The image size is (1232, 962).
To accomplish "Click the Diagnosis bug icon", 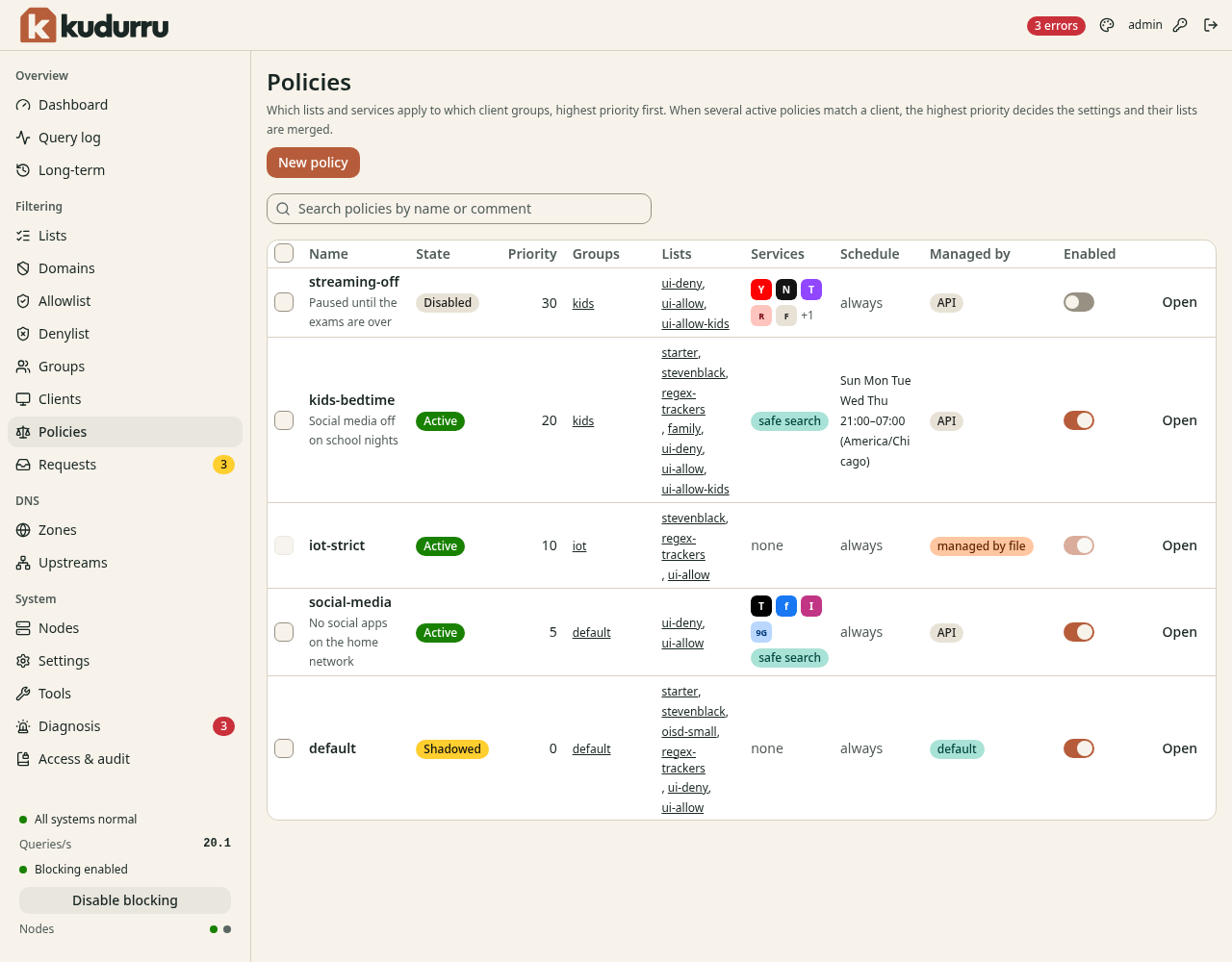I will click(x=23, y=726).
